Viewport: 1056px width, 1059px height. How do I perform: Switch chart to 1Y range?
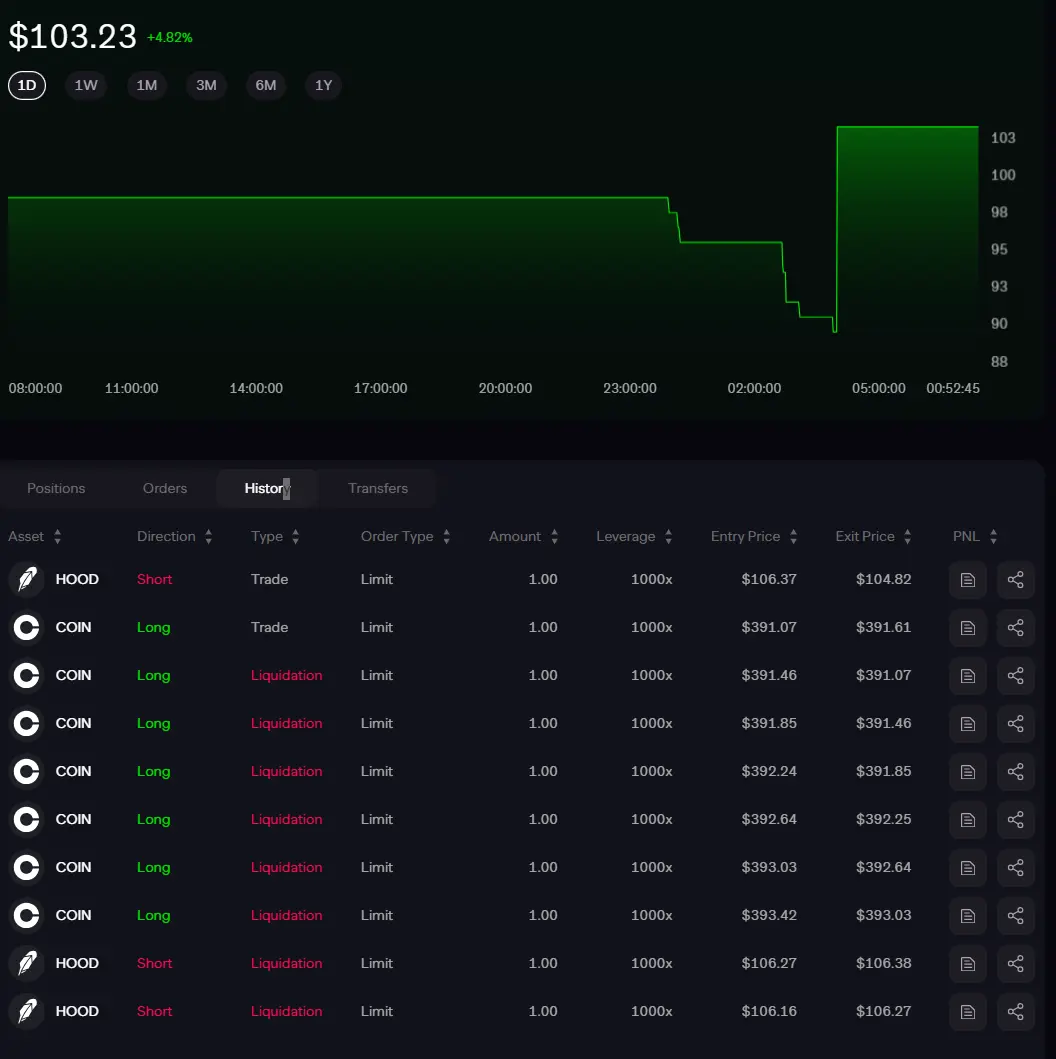click(323, 85)
